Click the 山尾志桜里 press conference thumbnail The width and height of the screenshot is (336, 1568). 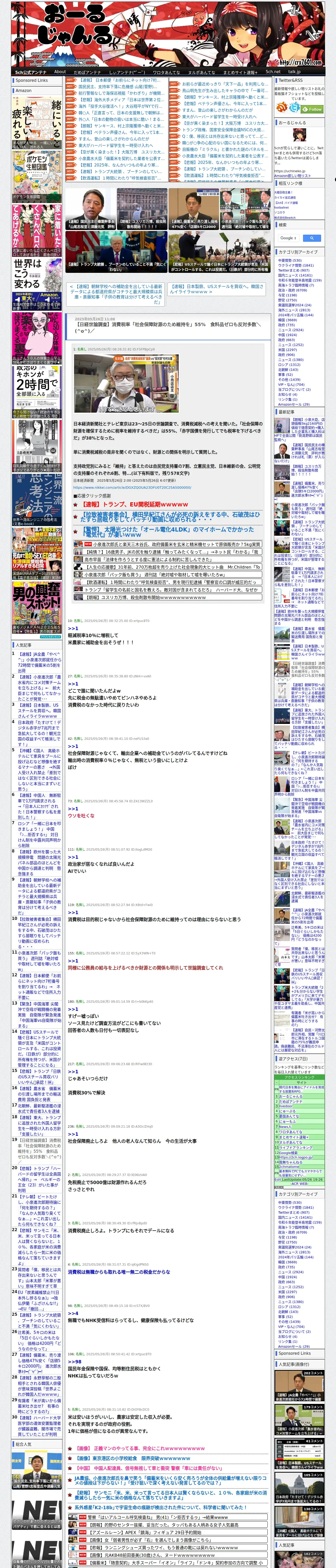(x=90, y=209)
